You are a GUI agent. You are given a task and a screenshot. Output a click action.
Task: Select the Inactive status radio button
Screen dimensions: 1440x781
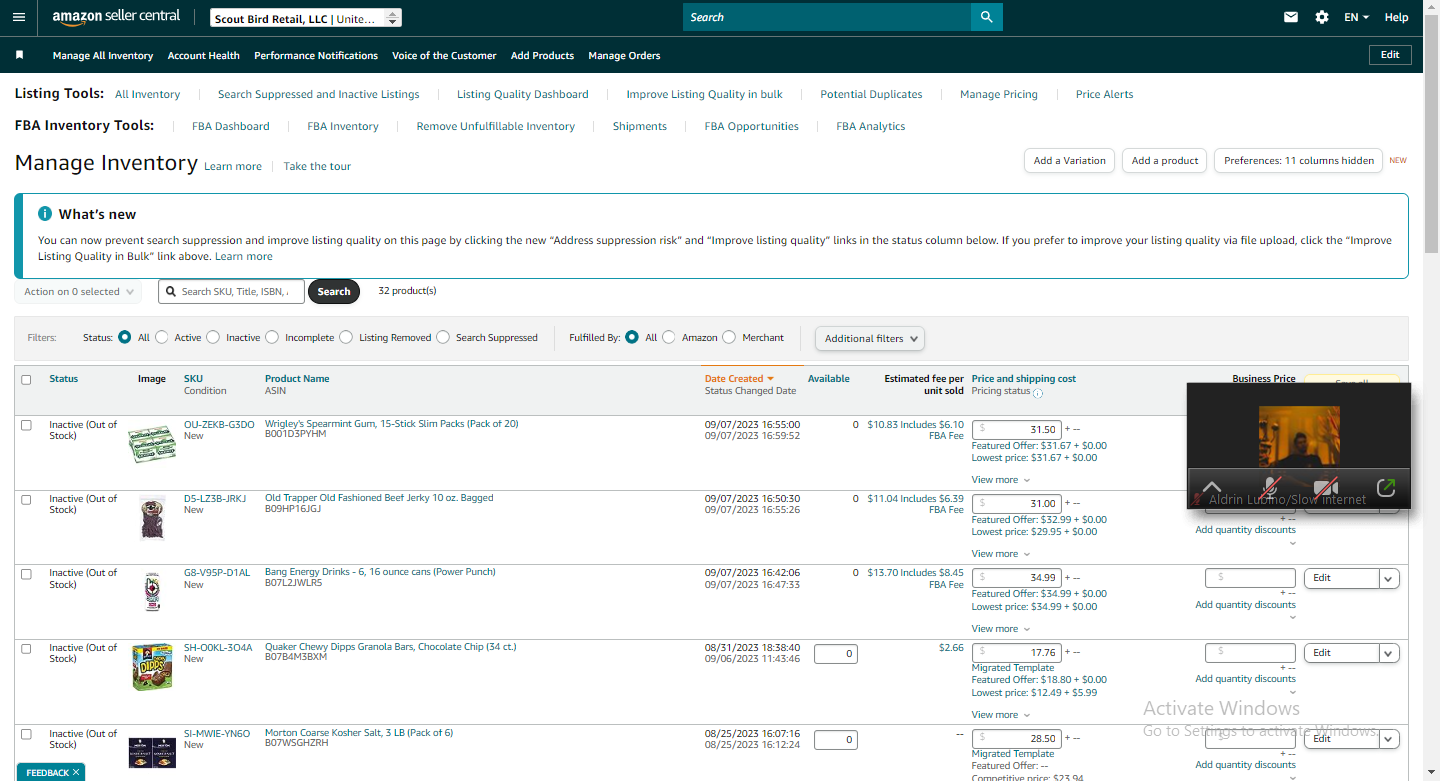213,337
